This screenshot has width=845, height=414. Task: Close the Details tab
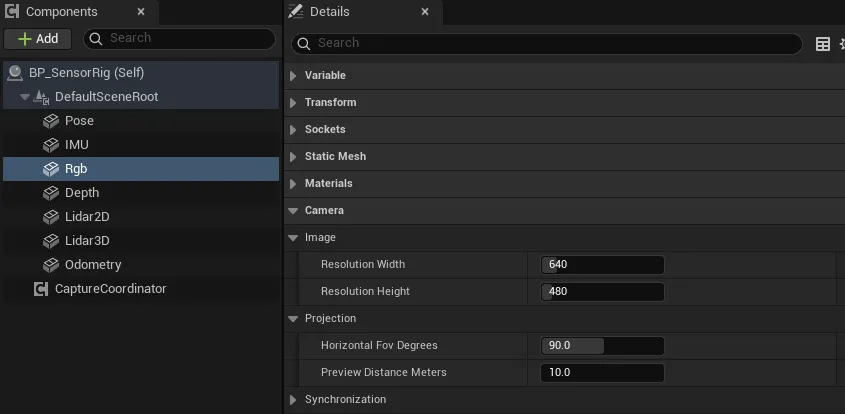425,11
